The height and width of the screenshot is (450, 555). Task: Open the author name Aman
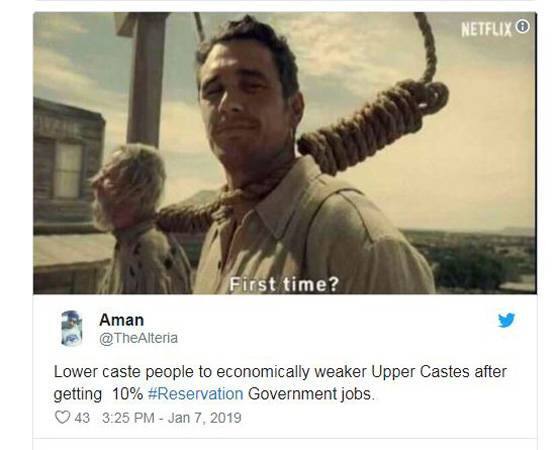point(121,320)
